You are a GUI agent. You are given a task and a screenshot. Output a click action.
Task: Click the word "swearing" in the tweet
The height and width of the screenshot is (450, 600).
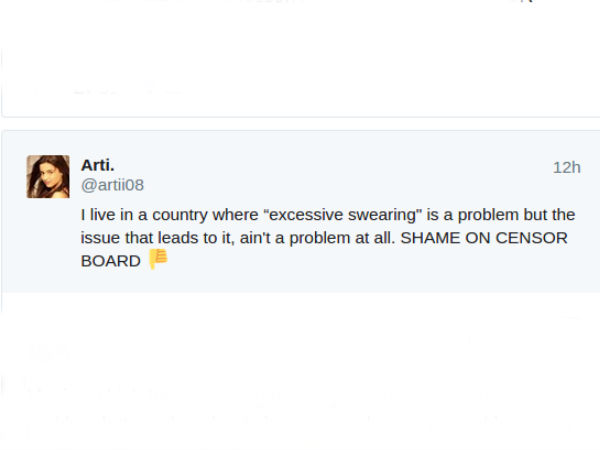tap(378, 215)
